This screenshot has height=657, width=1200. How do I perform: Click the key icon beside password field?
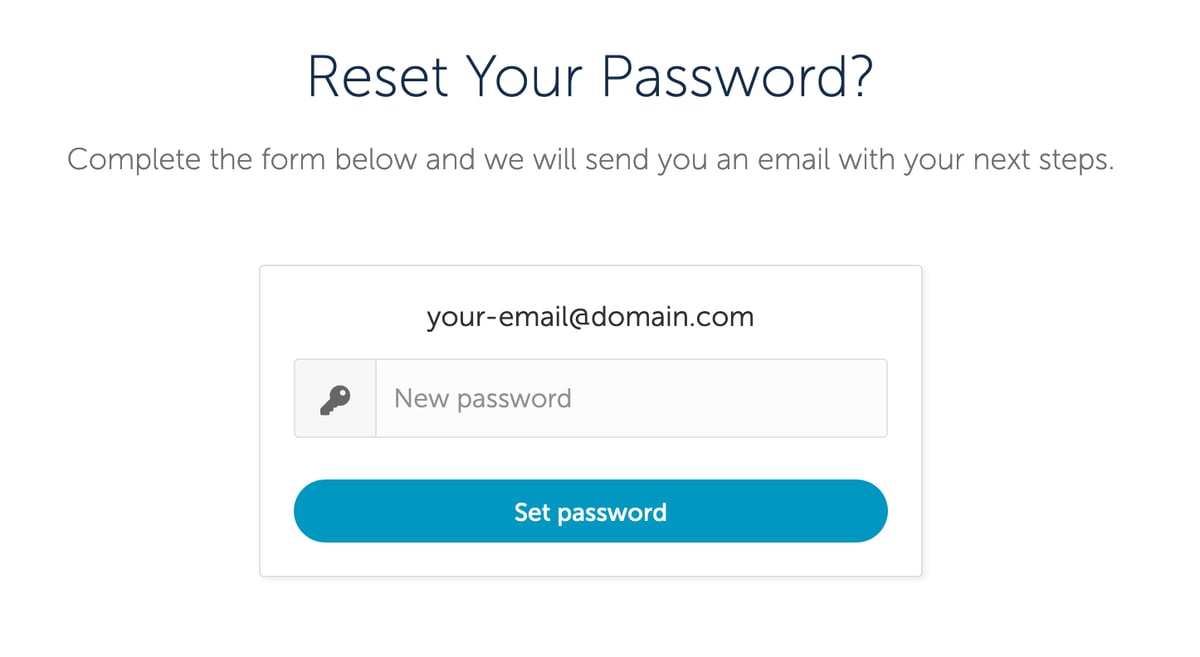335,399
